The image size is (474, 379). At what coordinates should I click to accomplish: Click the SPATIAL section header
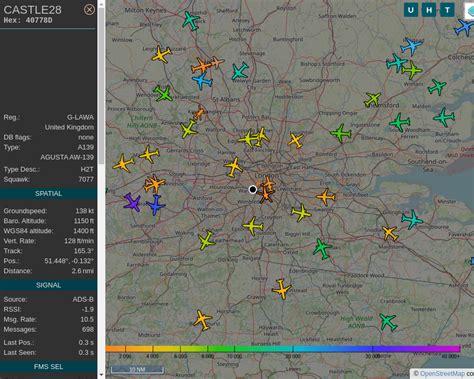pos(48,194)
